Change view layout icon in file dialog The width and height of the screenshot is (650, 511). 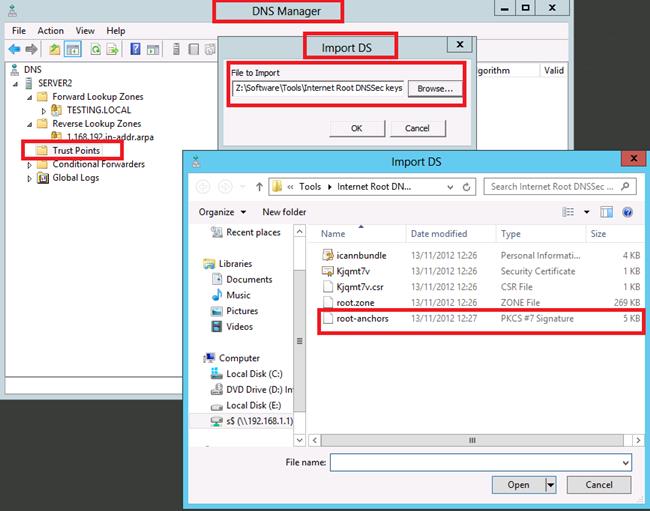point(568,212)
